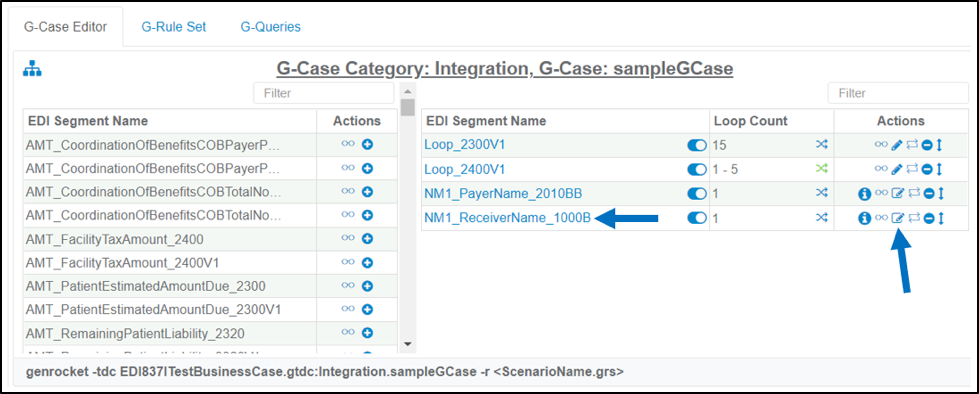The image size is (979, 394).
Task: Click reorder arrow icon for NM1_ReceiverName_1000B
Action: [x=940, y=218]
